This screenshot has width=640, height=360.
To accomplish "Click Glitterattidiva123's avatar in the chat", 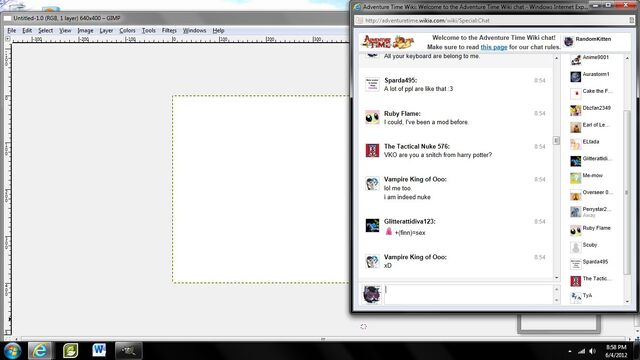I will point(372,225).
